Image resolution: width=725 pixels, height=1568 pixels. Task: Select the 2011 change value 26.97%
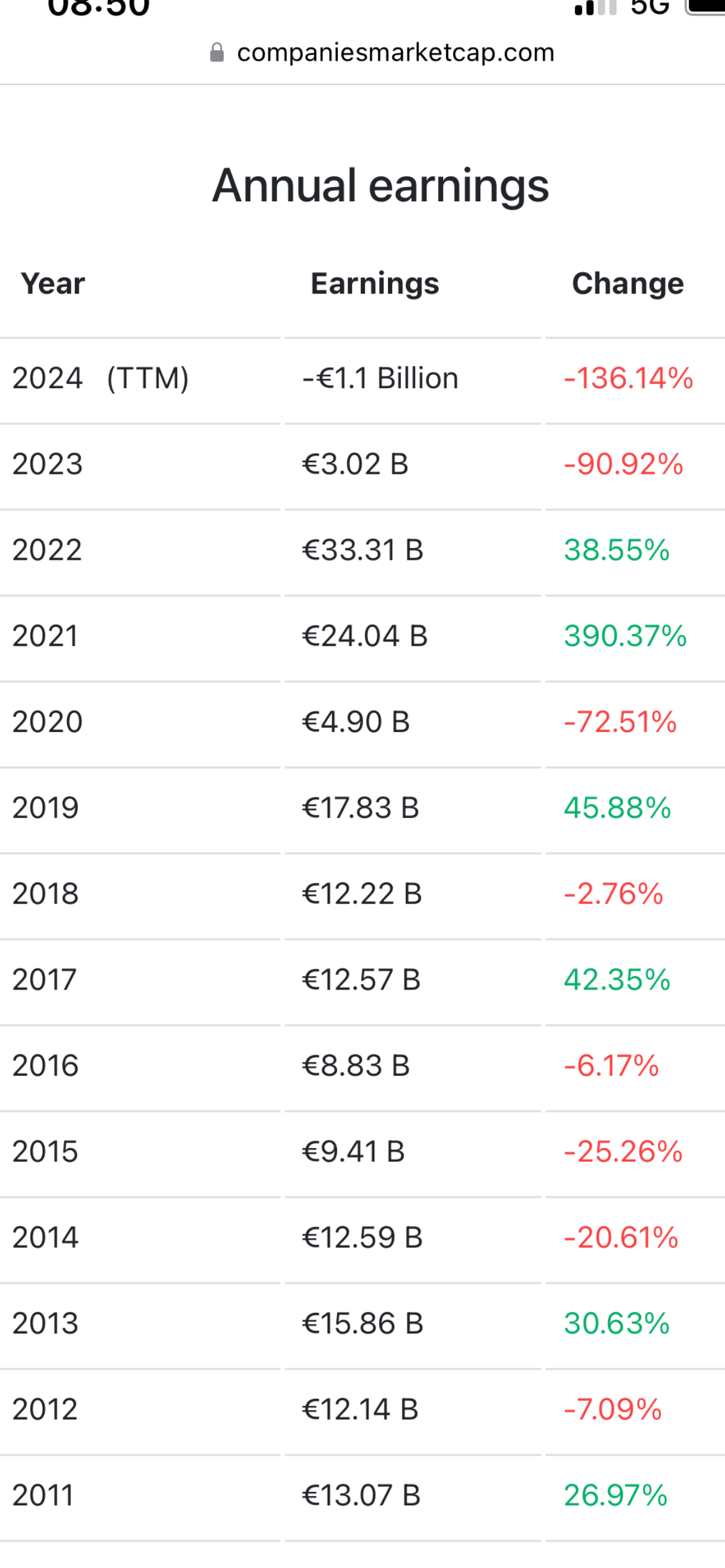pos(615,1496)
